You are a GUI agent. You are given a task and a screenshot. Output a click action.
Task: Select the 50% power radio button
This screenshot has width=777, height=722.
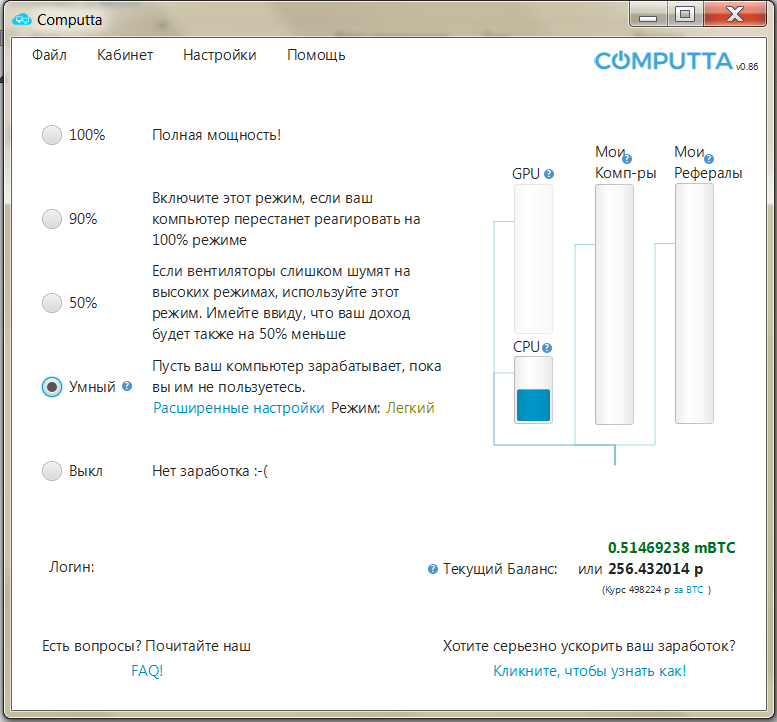pos(52,303)
